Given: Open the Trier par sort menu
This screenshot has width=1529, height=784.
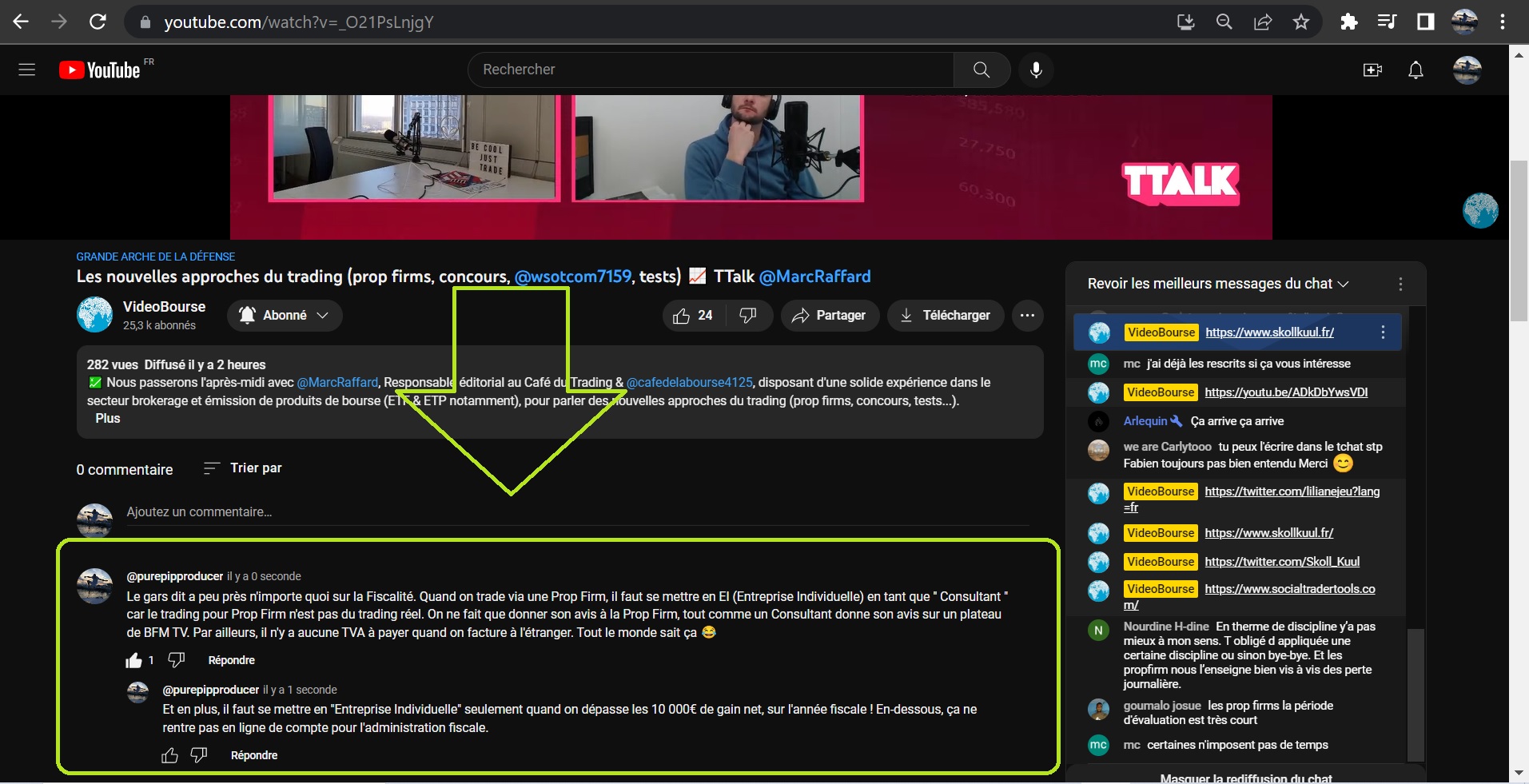Looking at the screenshot, I should pyautogui.click(x=242, y=468).
